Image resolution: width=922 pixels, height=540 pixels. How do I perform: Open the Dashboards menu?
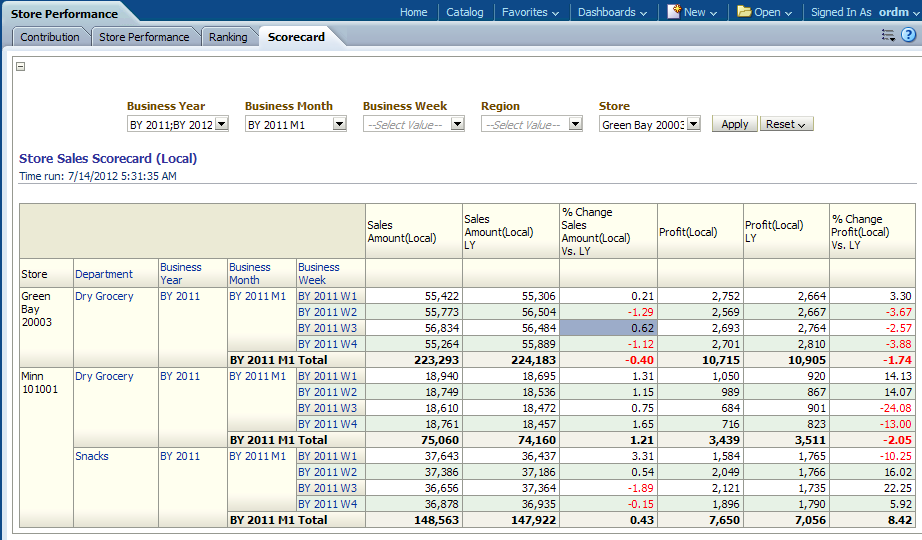pos(612,12)
